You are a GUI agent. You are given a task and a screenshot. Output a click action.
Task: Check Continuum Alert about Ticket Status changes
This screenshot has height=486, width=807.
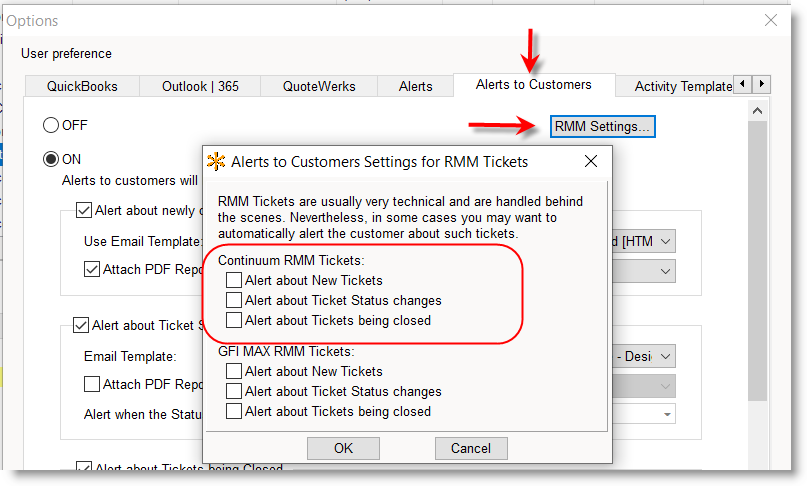(x=234, y=300)
